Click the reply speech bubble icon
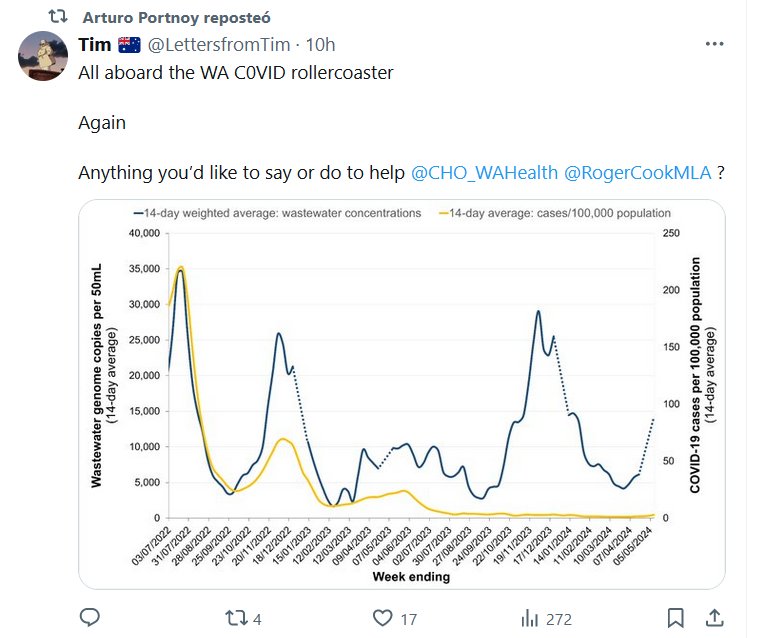Screen dimensions: 764x638 [89, 618]
